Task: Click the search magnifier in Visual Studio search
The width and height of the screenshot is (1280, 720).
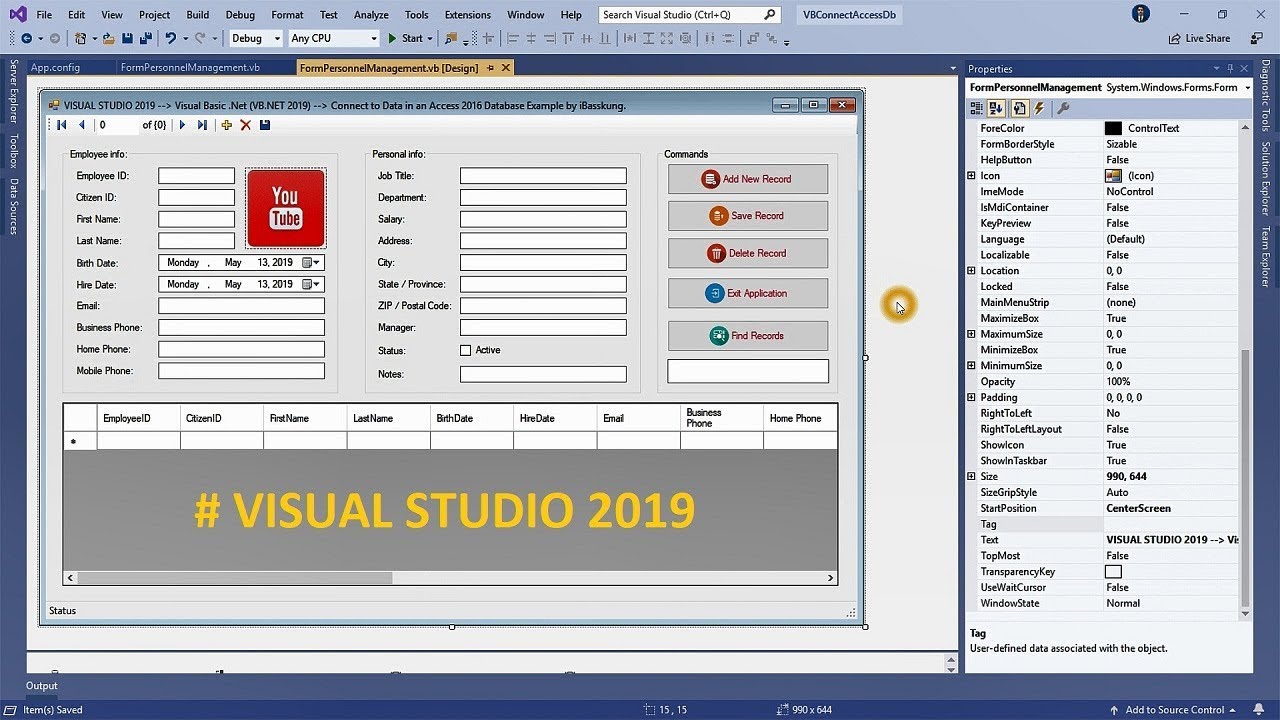Action: point(769,15)
